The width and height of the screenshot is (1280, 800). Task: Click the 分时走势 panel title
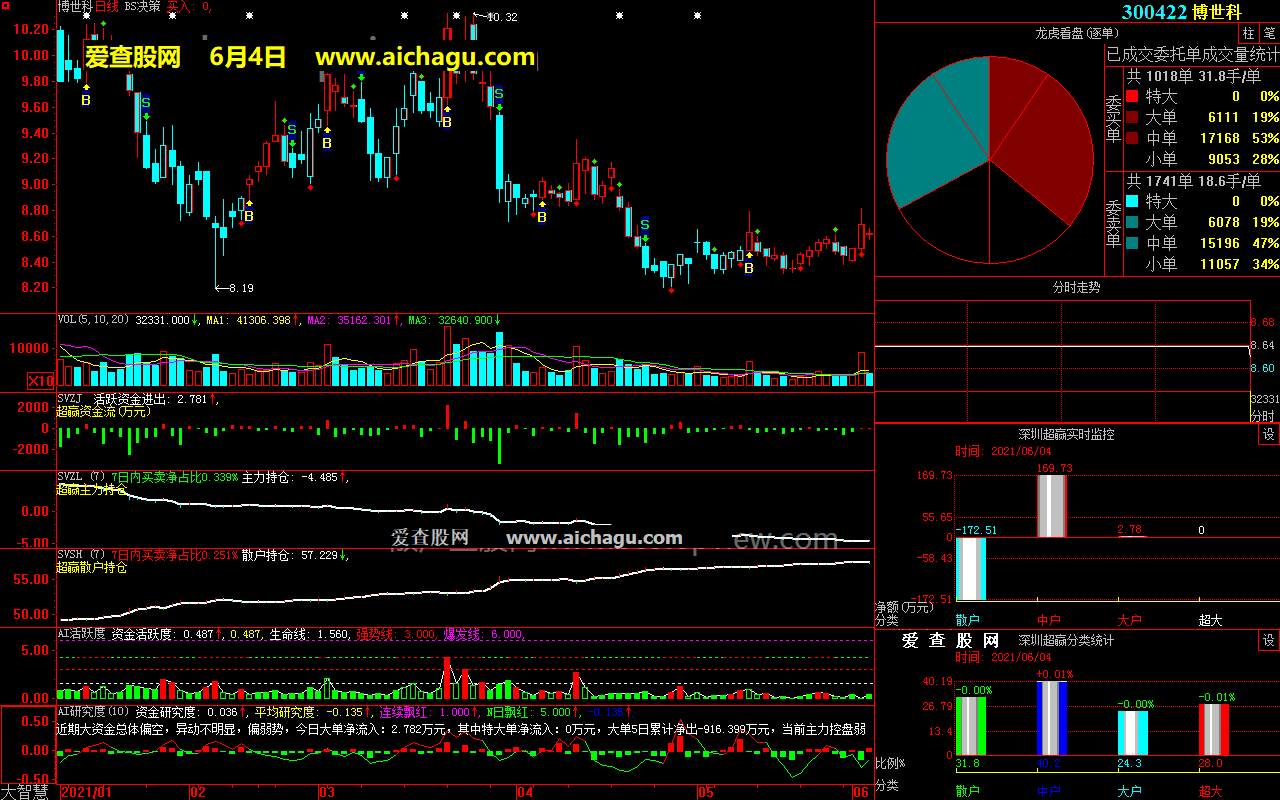1076,287
